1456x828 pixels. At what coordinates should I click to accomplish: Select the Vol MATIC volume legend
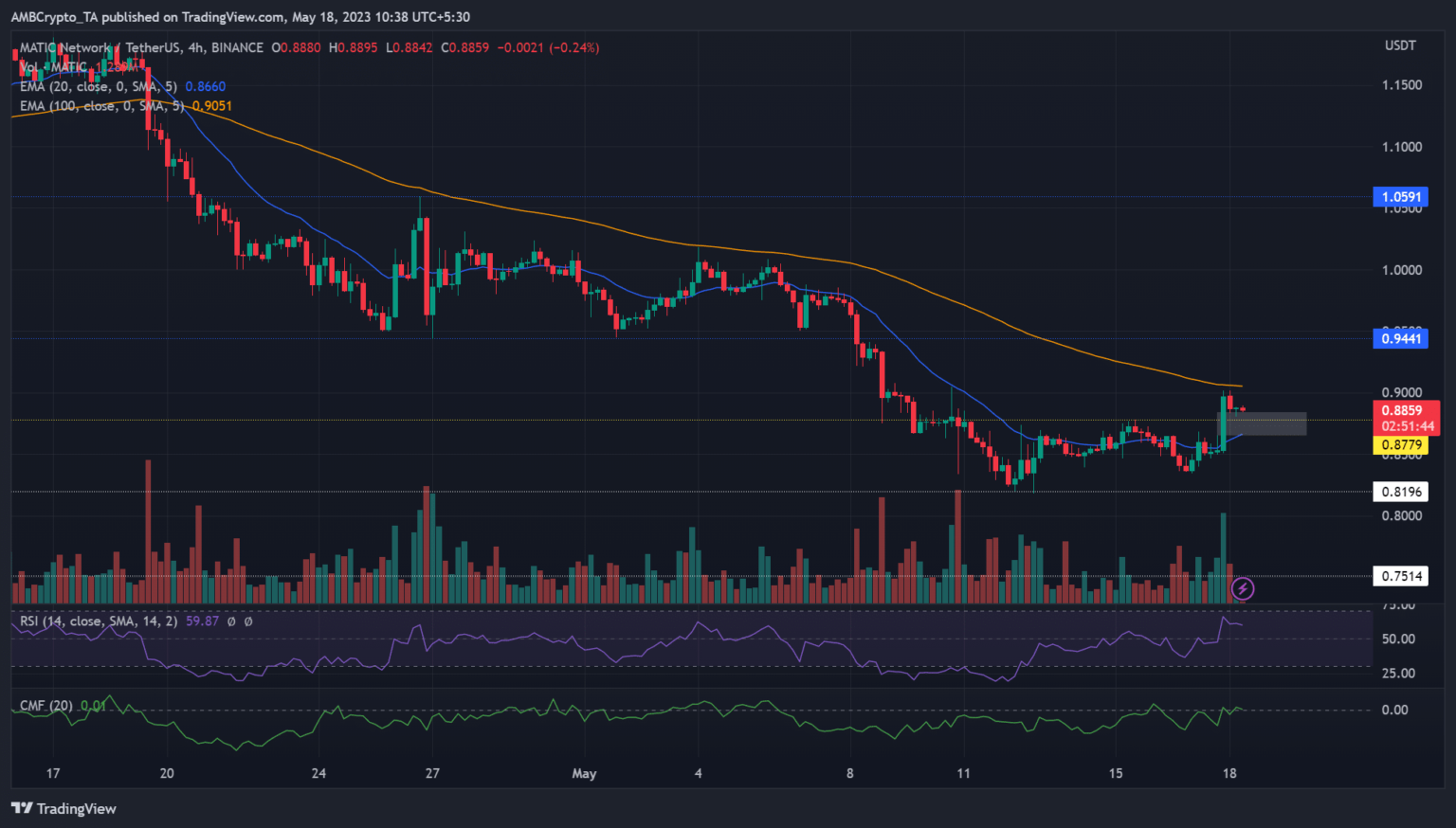coord(54,67)
